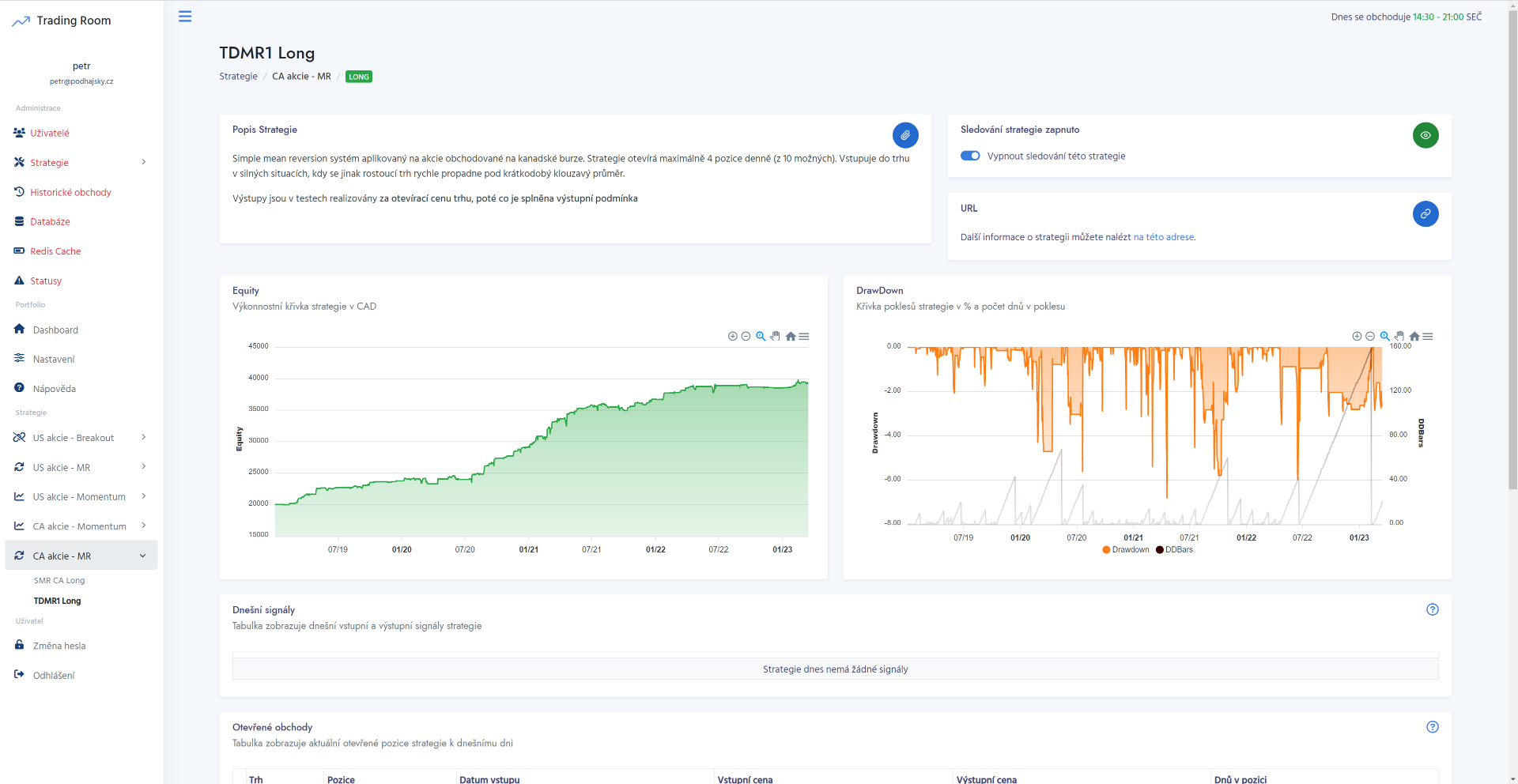Click zoom out icon on Equity chart
1518x784 pixels.
click(x=746, y=337)
